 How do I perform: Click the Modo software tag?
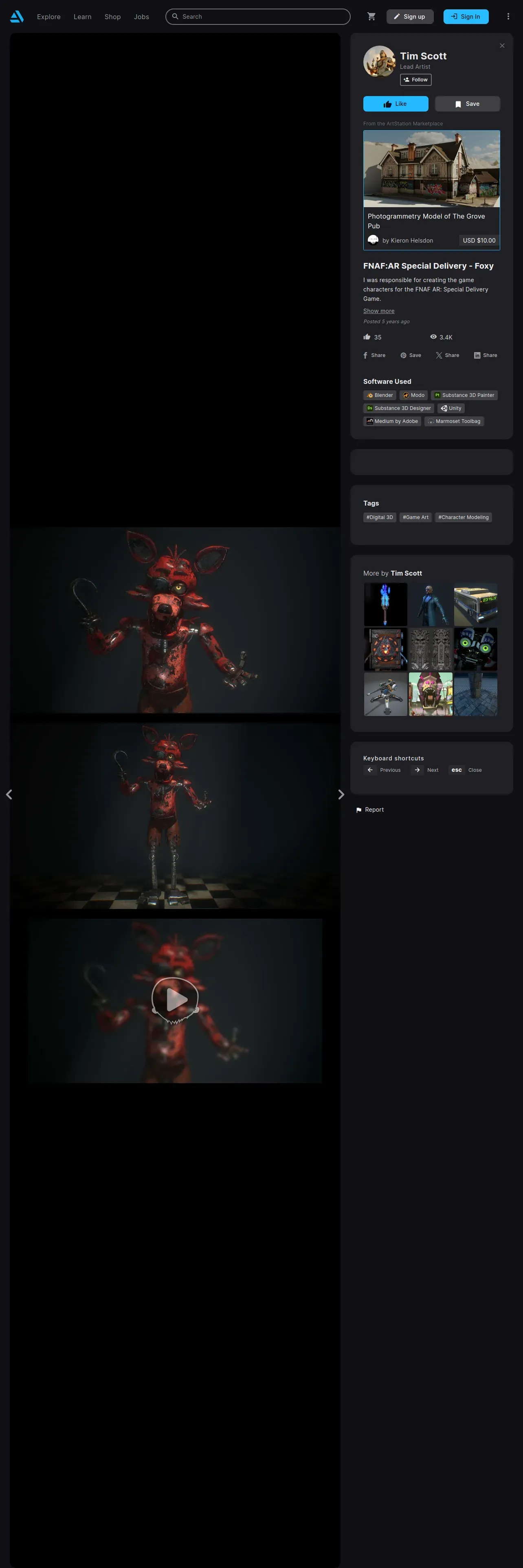tap(414, 396)
